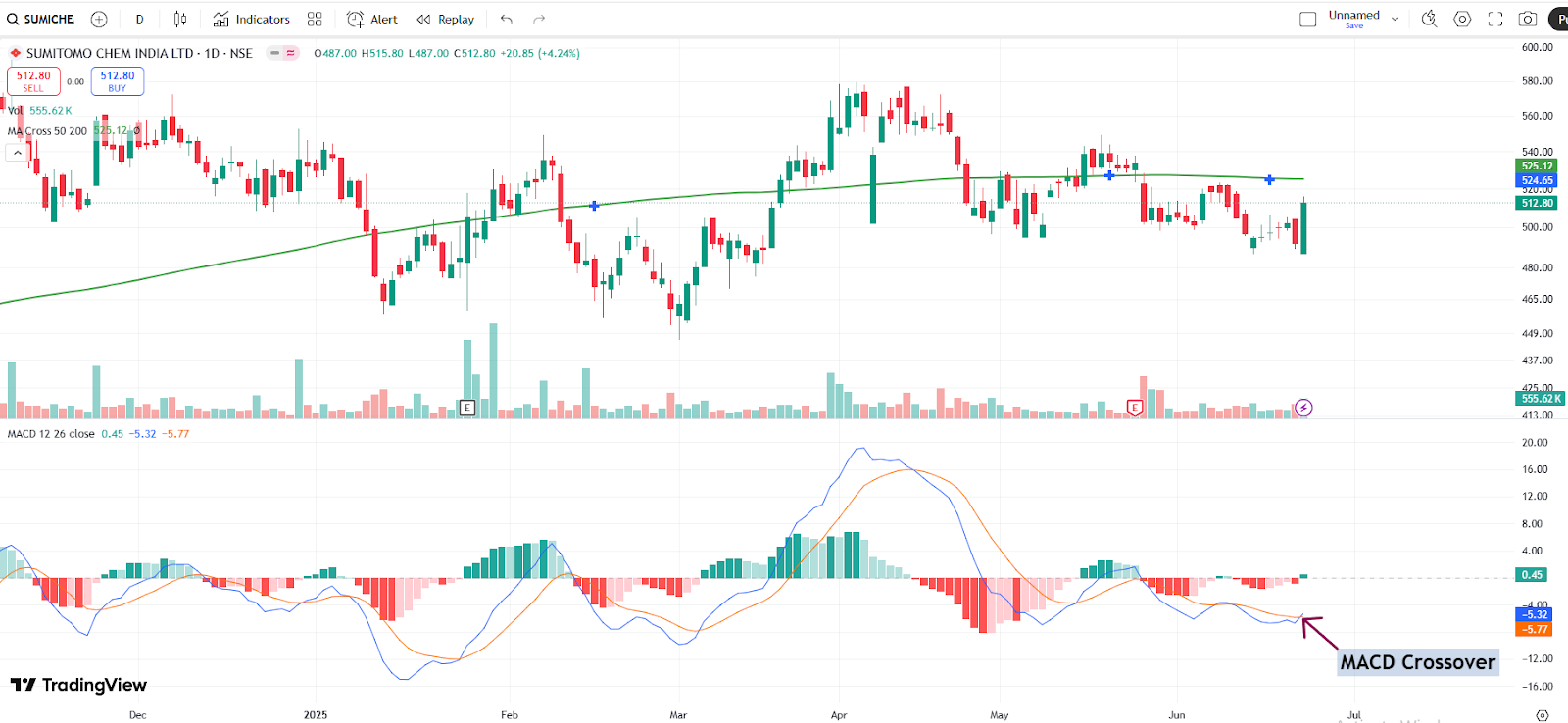Click the C512.80 close value in header
The height and width of the screenshot is (723, 1568).
tap(474, 53)
